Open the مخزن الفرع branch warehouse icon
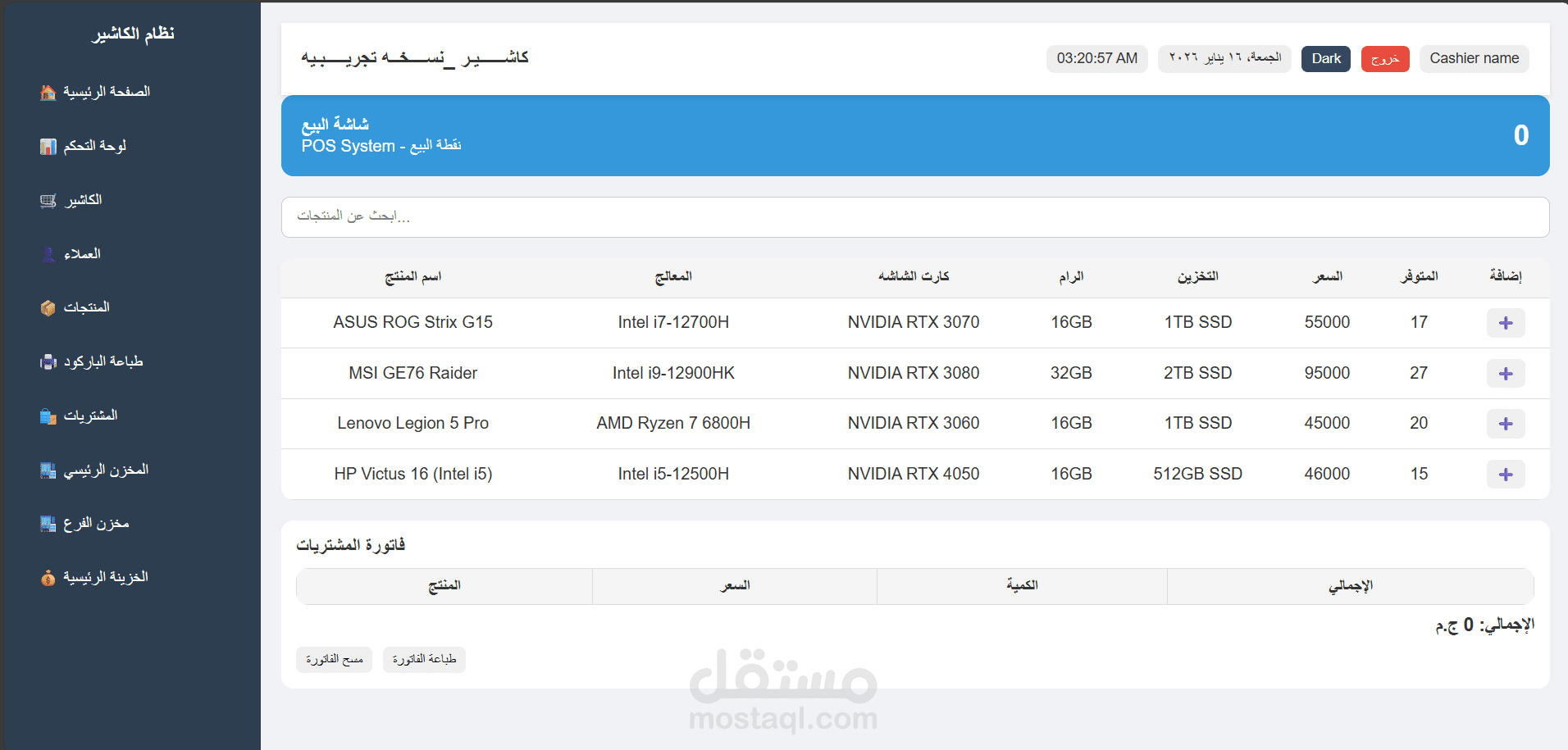This screenshot has height=750, width=1568. [x=47, y=523]
